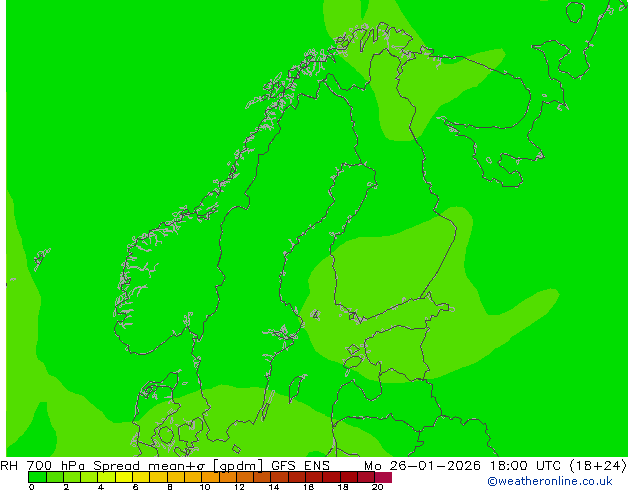634x490 pixels.
Task: Click the '[gpdm]' unit label
Action: pos(239,466)
